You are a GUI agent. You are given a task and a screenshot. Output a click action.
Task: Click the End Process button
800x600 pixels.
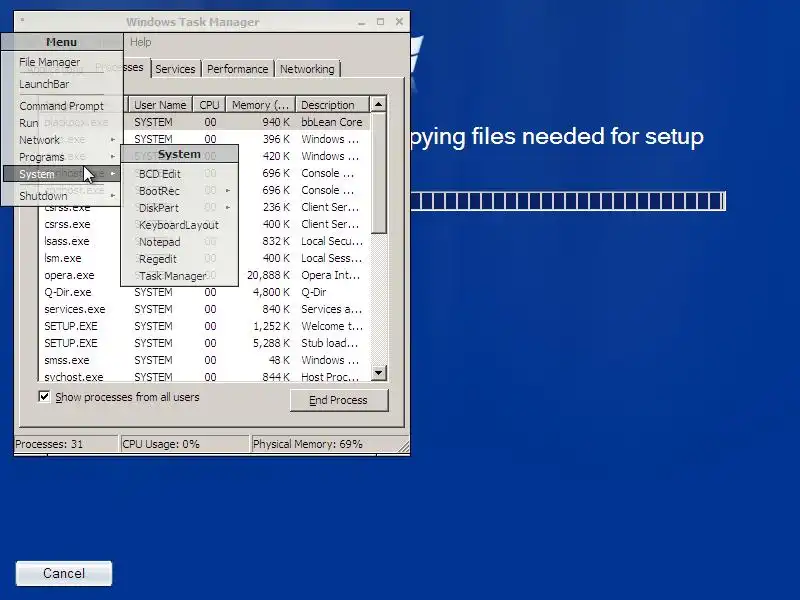coord(339,400)
